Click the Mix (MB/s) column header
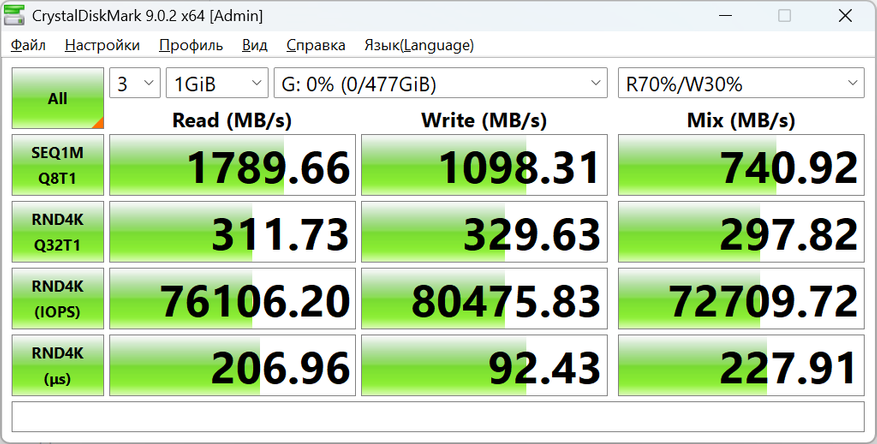This screenshot has width=877, height=444. [741, 120]
